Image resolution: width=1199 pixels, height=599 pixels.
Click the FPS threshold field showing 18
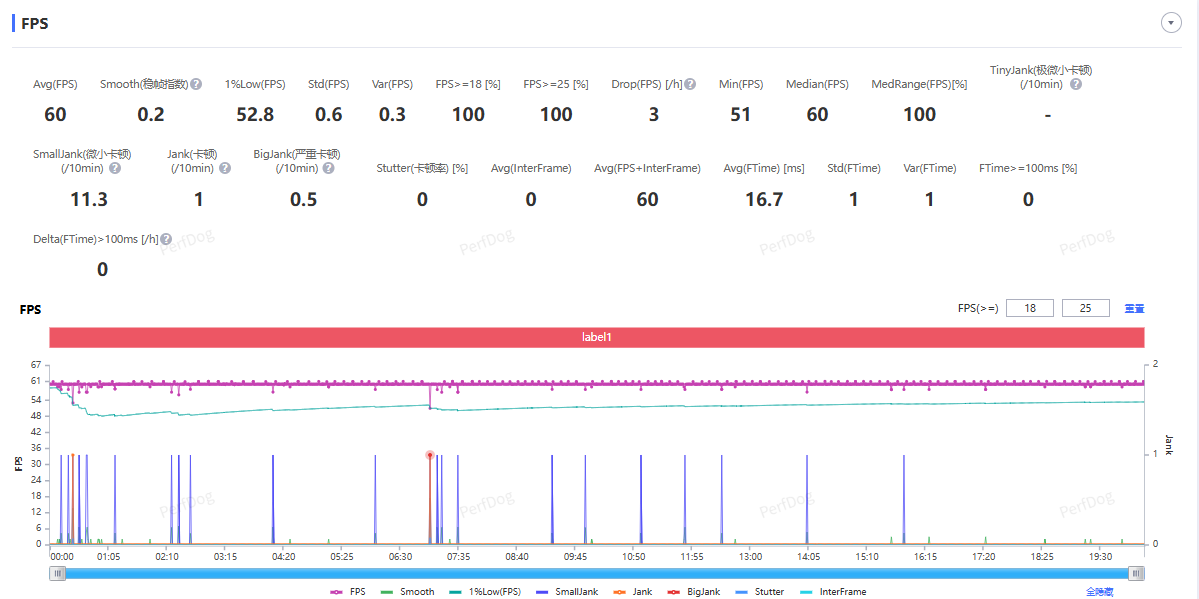[x=1030, y=308]
